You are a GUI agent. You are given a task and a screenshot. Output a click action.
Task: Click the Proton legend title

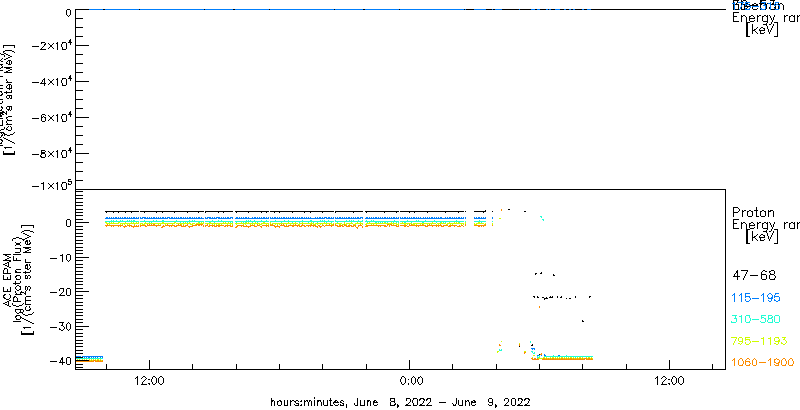point(753,213)
